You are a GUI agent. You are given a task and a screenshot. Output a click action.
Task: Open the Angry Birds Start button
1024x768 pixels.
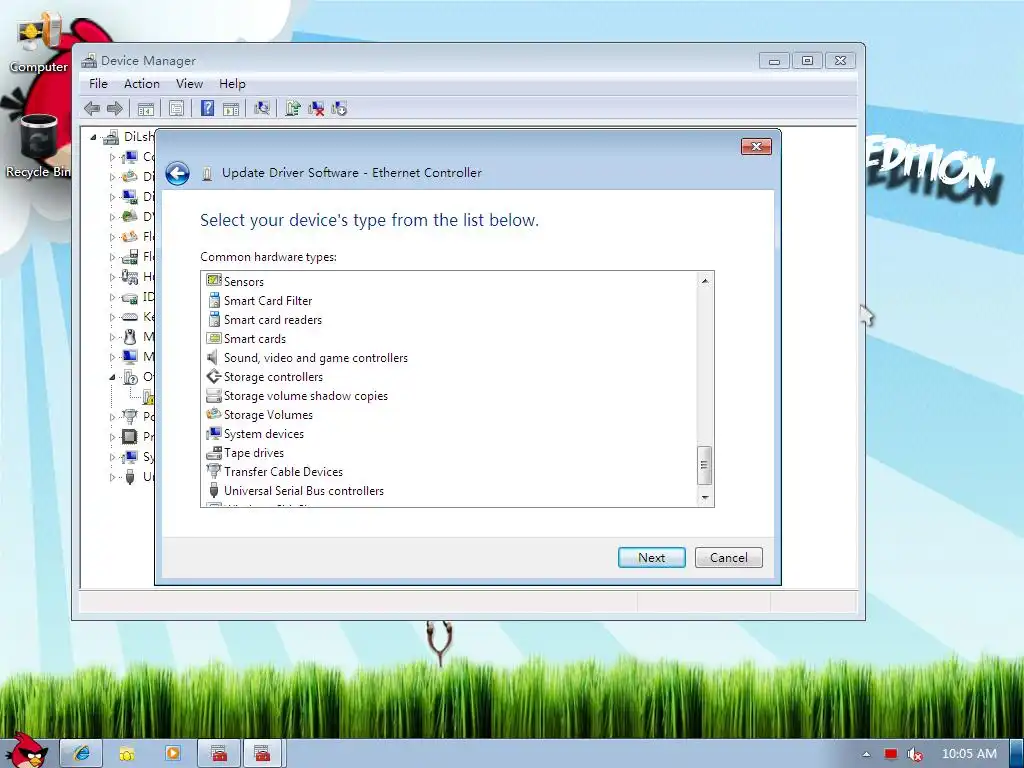point(27,750)
